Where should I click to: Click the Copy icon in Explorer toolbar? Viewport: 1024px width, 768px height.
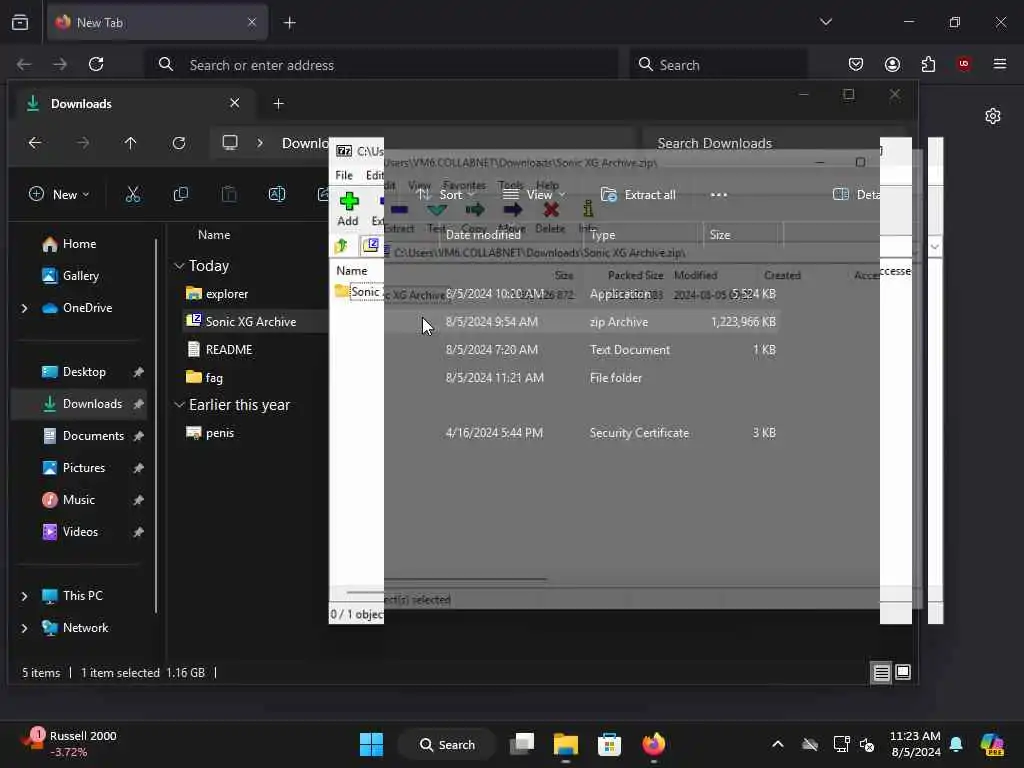click(181, 195)
